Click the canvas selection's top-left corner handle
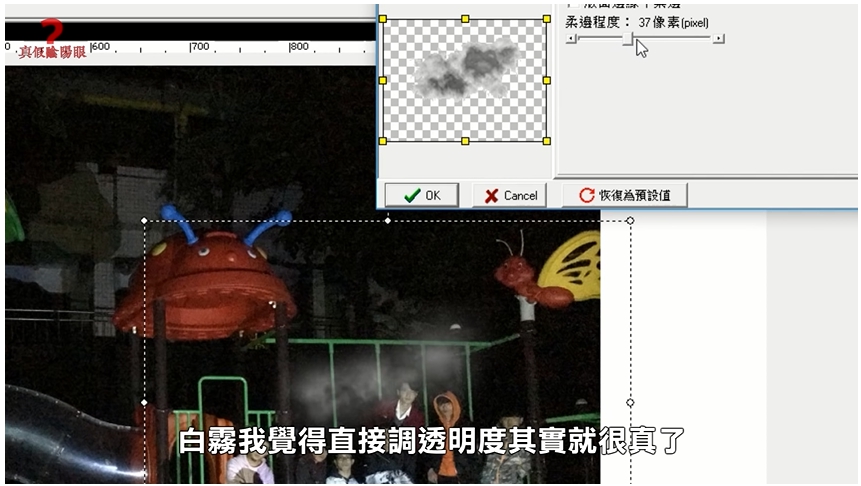Image resolution: width=861 pixels, height=486 pixels. (x=144, y=221)
